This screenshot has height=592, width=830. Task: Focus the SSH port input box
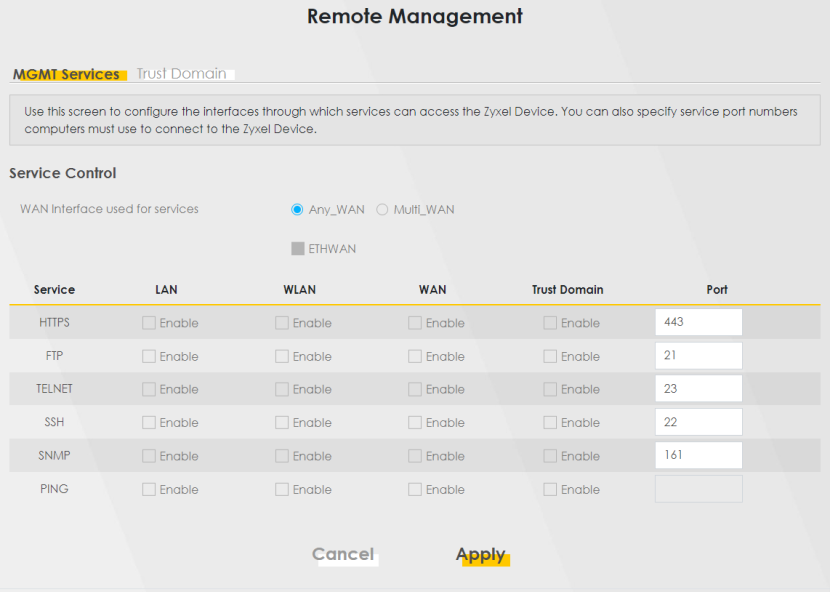pos(698,422)
